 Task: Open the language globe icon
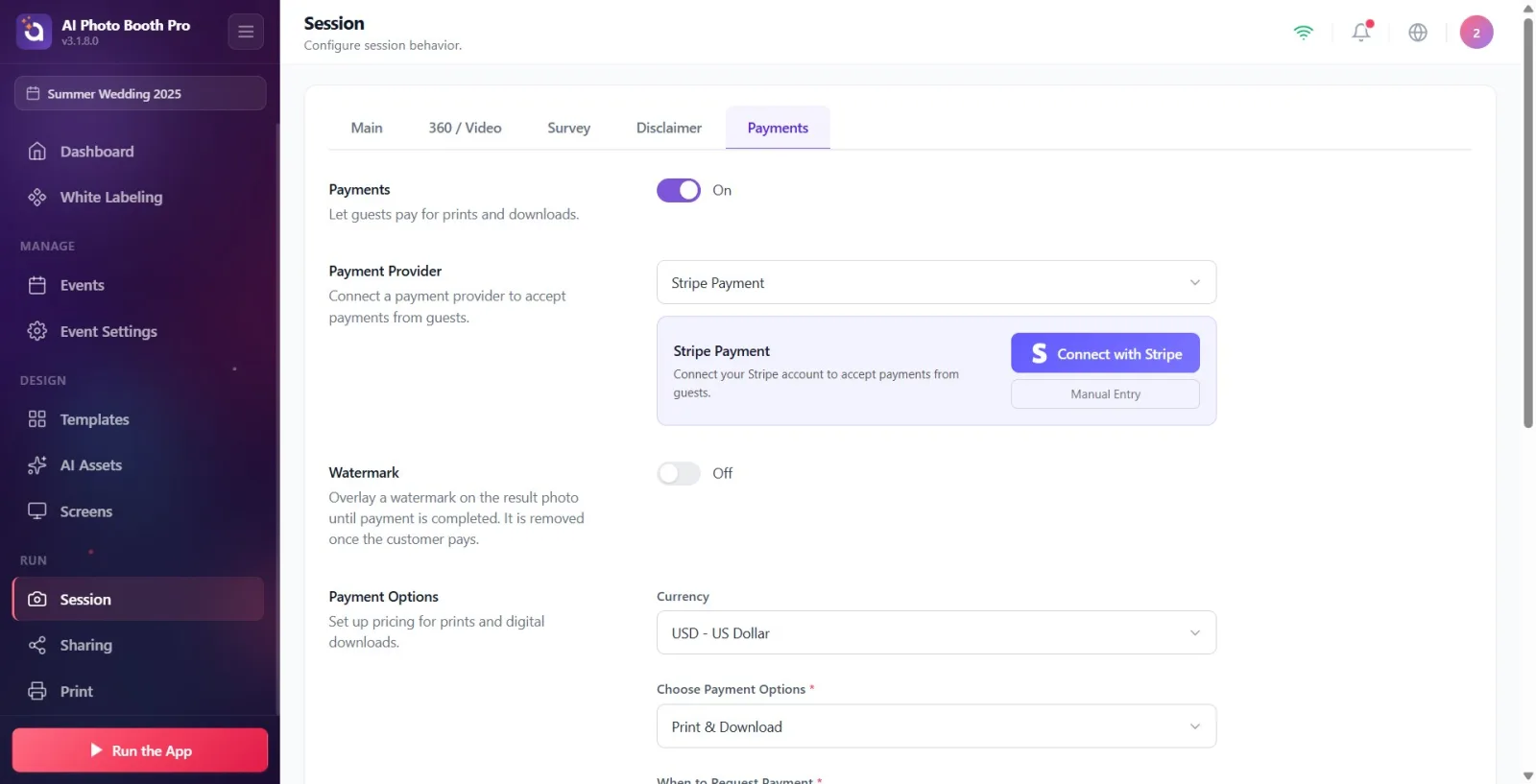click(x=1418, y=32)
